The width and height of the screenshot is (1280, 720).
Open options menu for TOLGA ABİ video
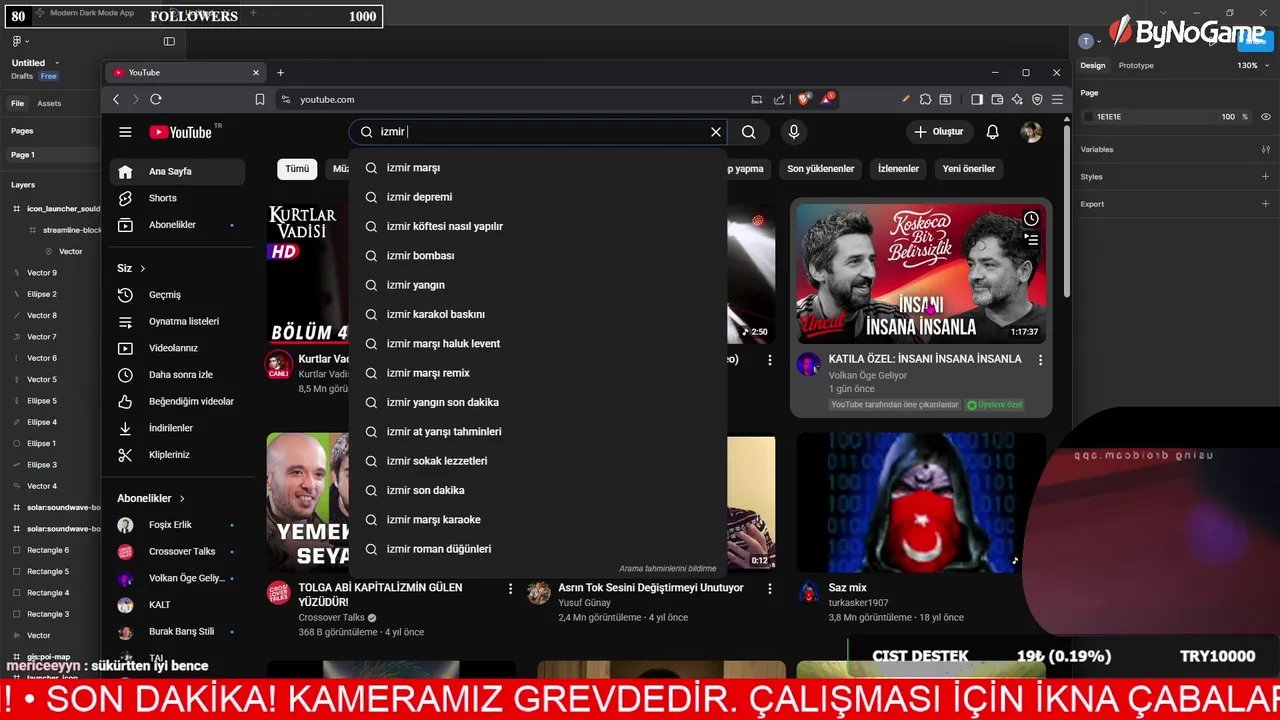pyautogui.click(x=510, y=589)
